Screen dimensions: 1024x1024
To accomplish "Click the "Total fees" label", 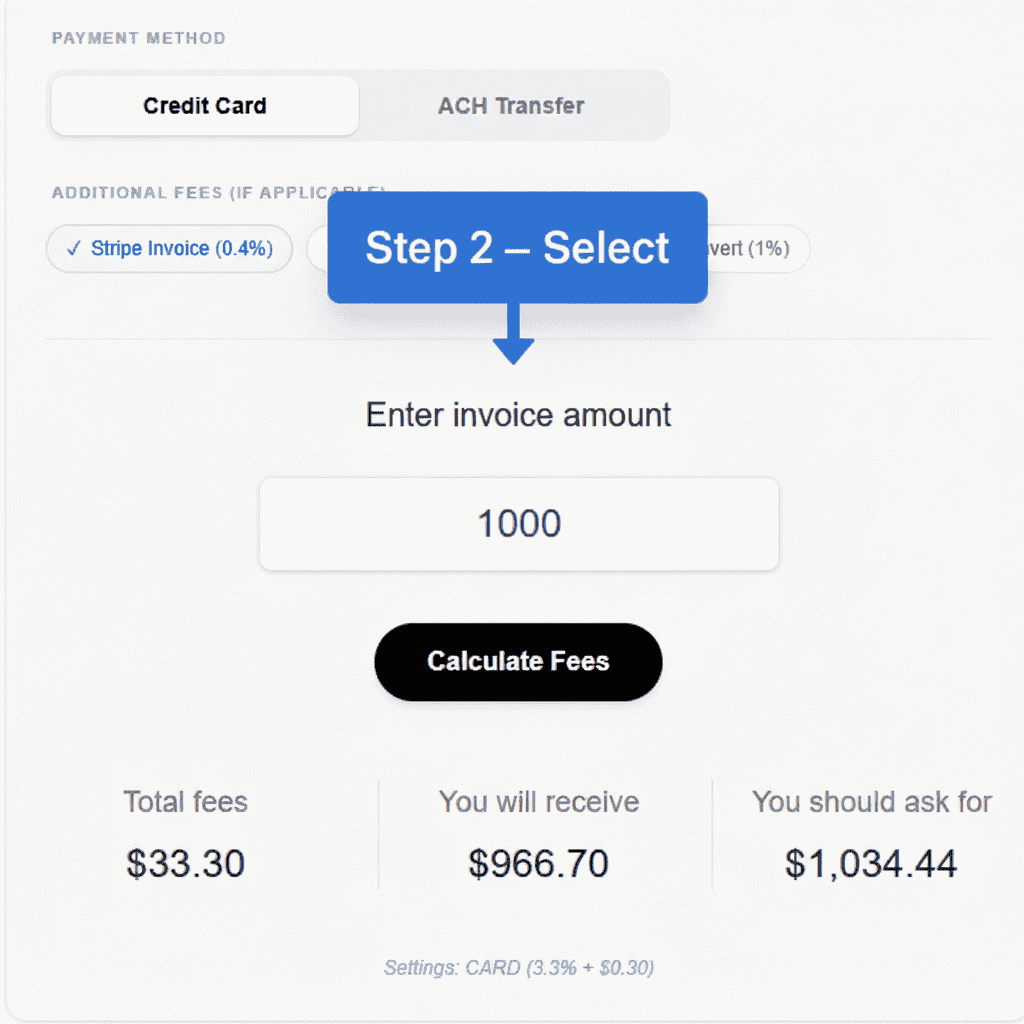I will [x=186, y=801].
